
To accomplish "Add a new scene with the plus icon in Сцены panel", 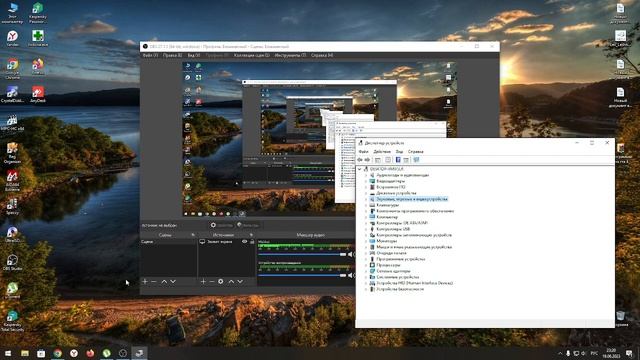I will click(x=144, y=281).
